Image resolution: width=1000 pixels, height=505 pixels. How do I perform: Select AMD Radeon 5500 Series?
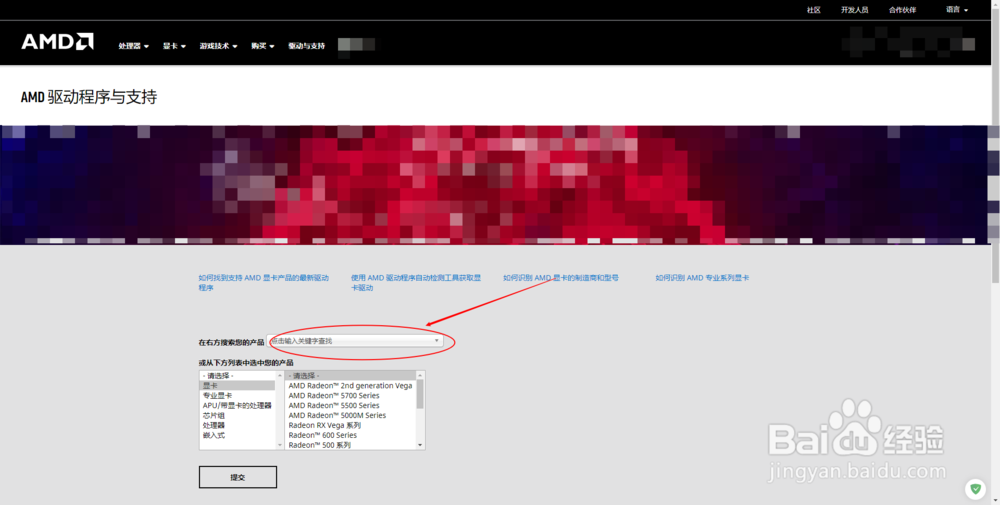(351, 406)
